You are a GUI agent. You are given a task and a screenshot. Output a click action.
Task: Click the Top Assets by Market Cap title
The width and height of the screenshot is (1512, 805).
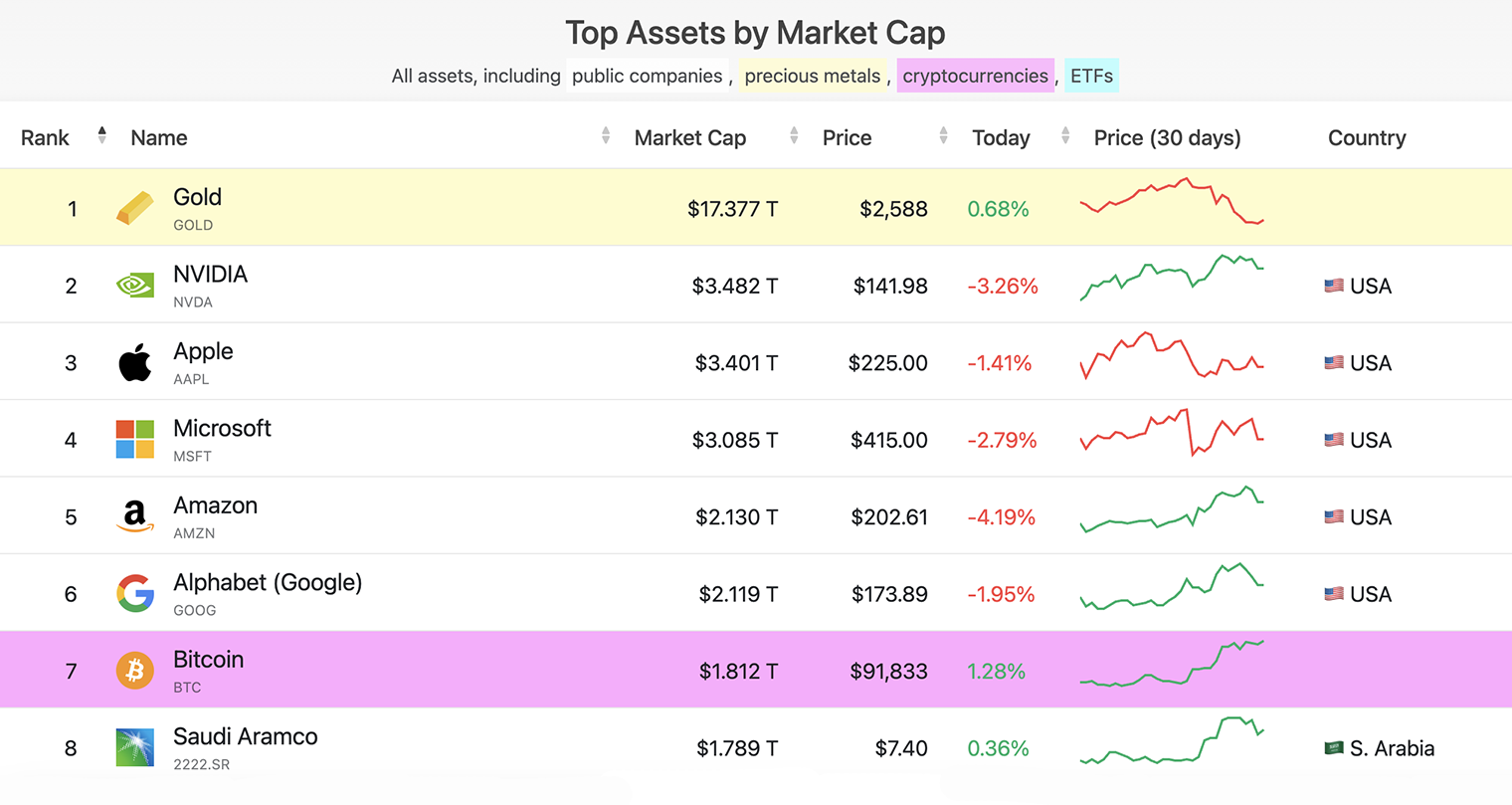pos(756,33)
